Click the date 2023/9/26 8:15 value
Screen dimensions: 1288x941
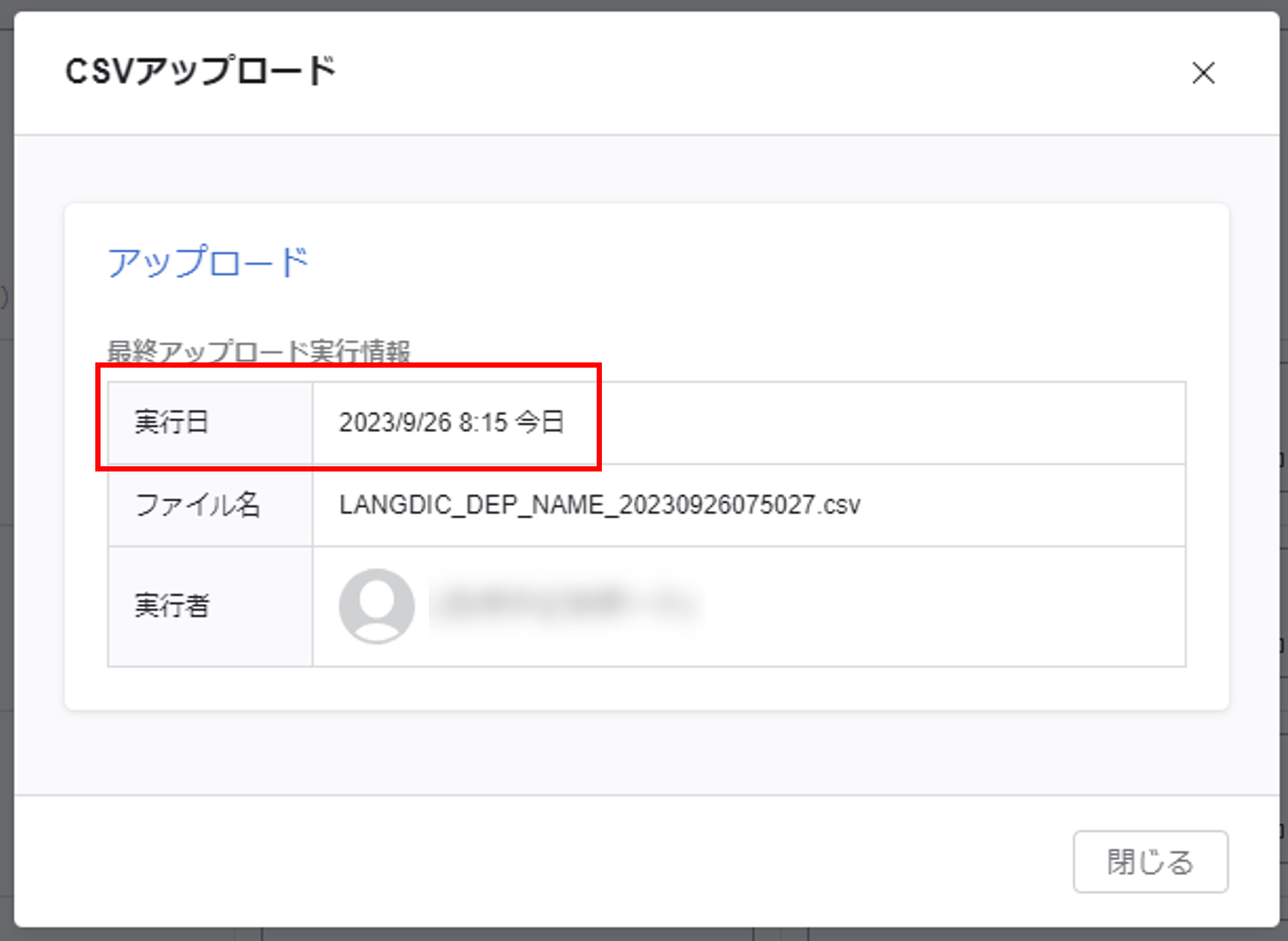coord(422,423)
